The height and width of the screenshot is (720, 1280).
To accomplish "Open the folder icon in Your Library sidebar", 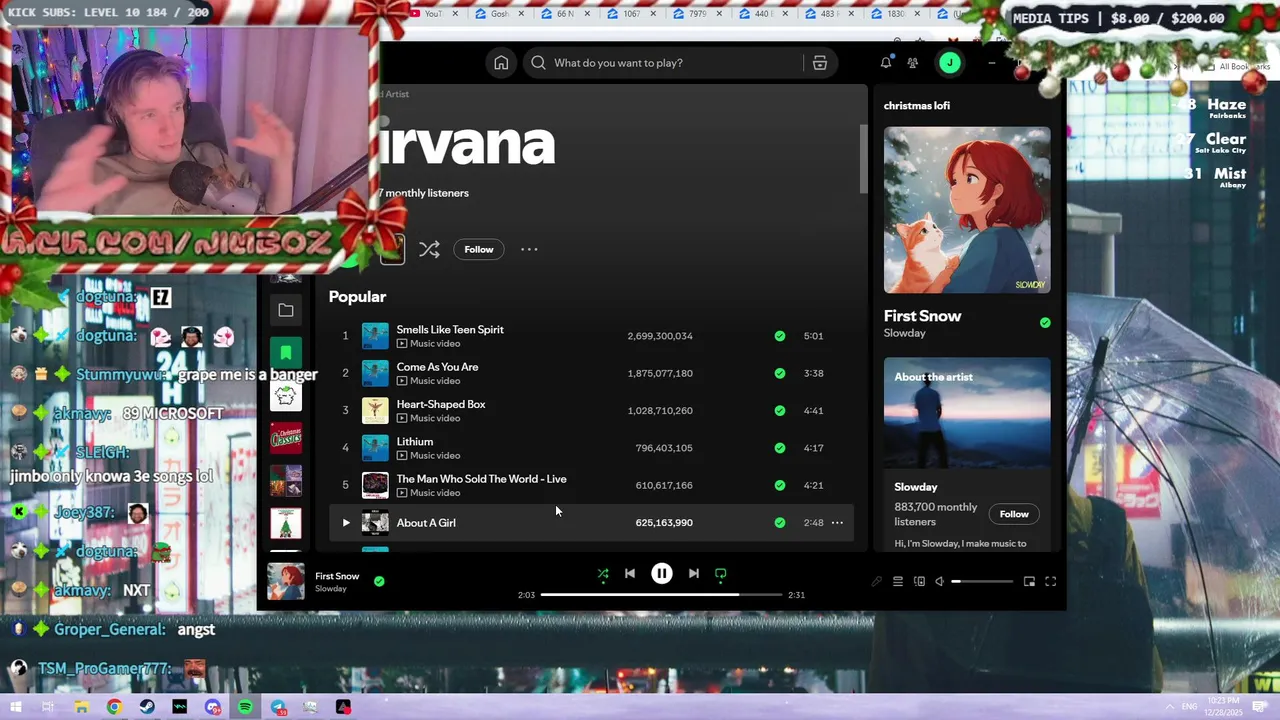I will 286,311.
